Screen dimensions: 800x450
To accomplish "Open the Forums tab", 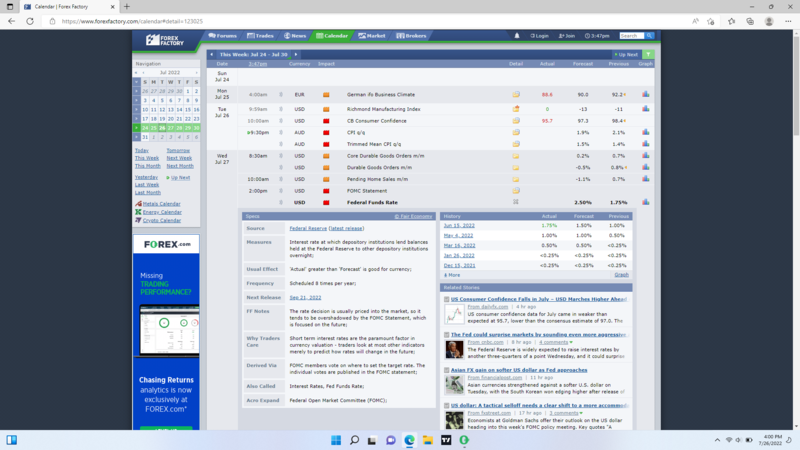I will [222, 36].
